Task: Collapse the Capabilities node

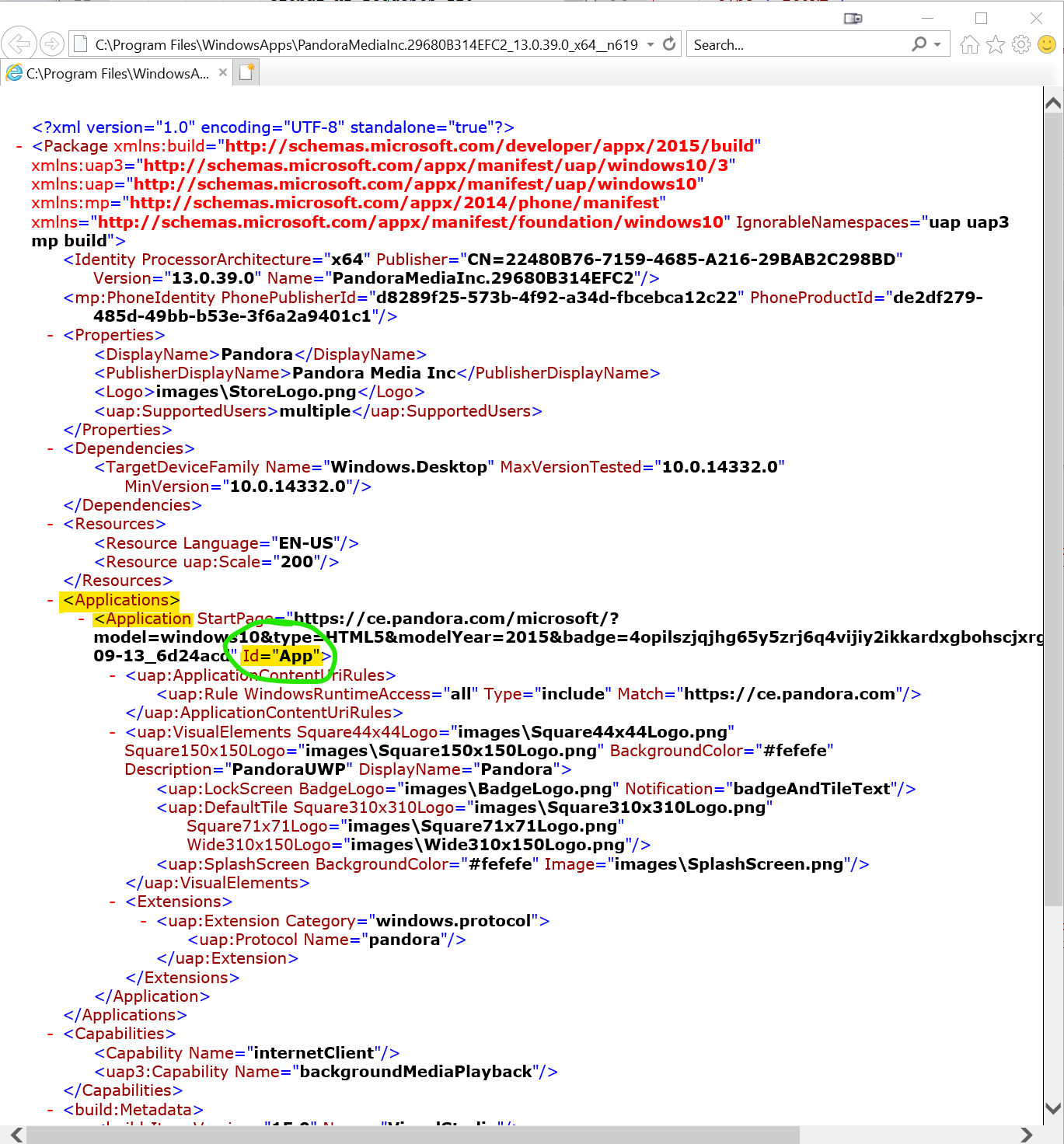Action: pyautogui.click(x=51, y=1034)
